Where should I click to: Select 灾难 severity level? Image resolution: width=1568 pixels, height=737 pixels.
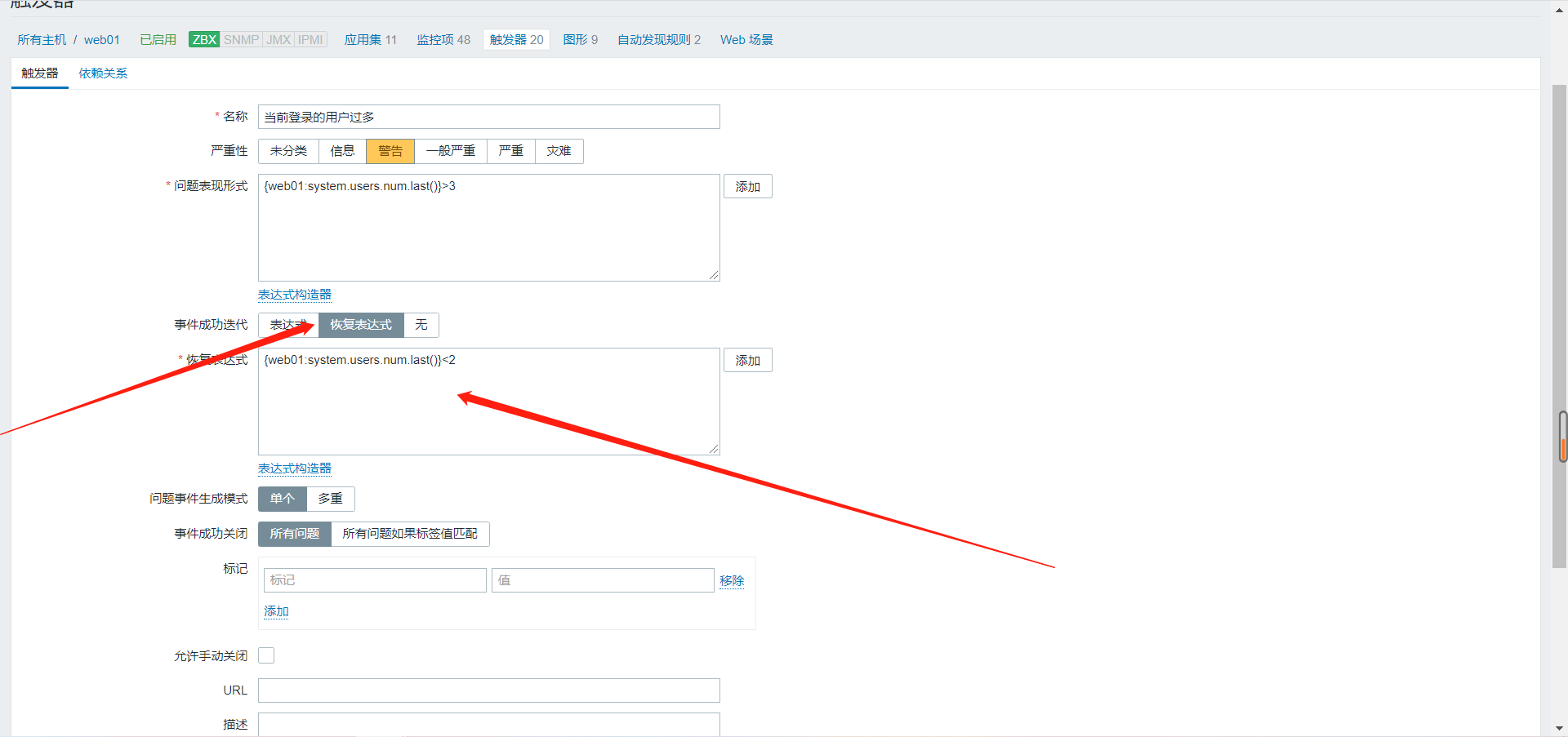559,151
